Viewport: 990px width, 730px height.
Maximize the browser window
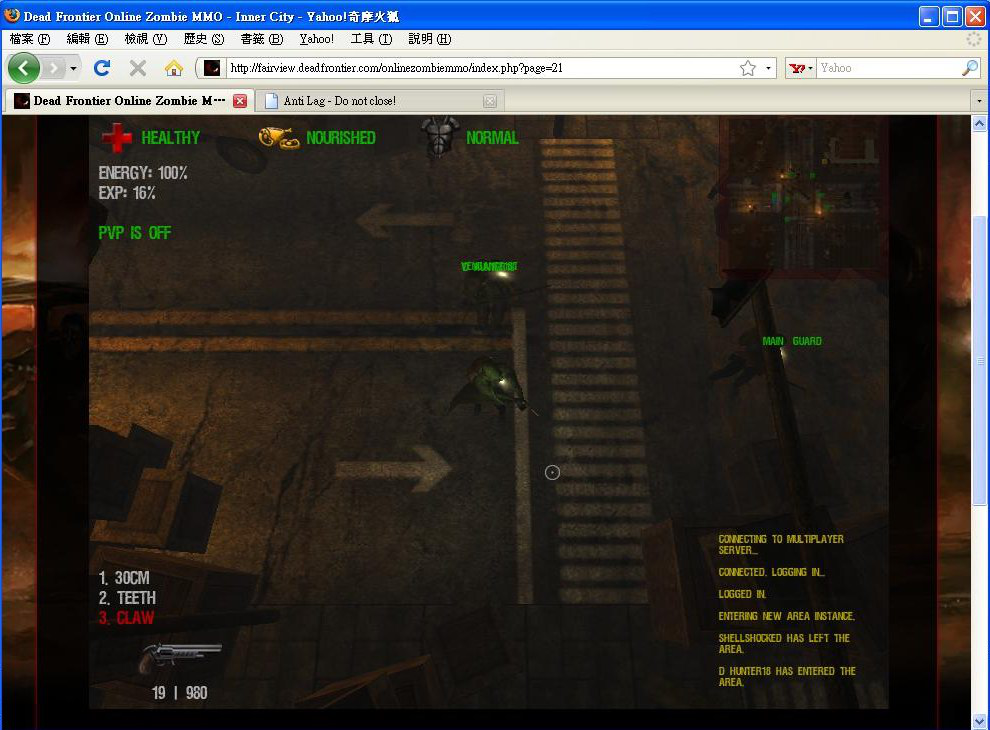(952, 16)
